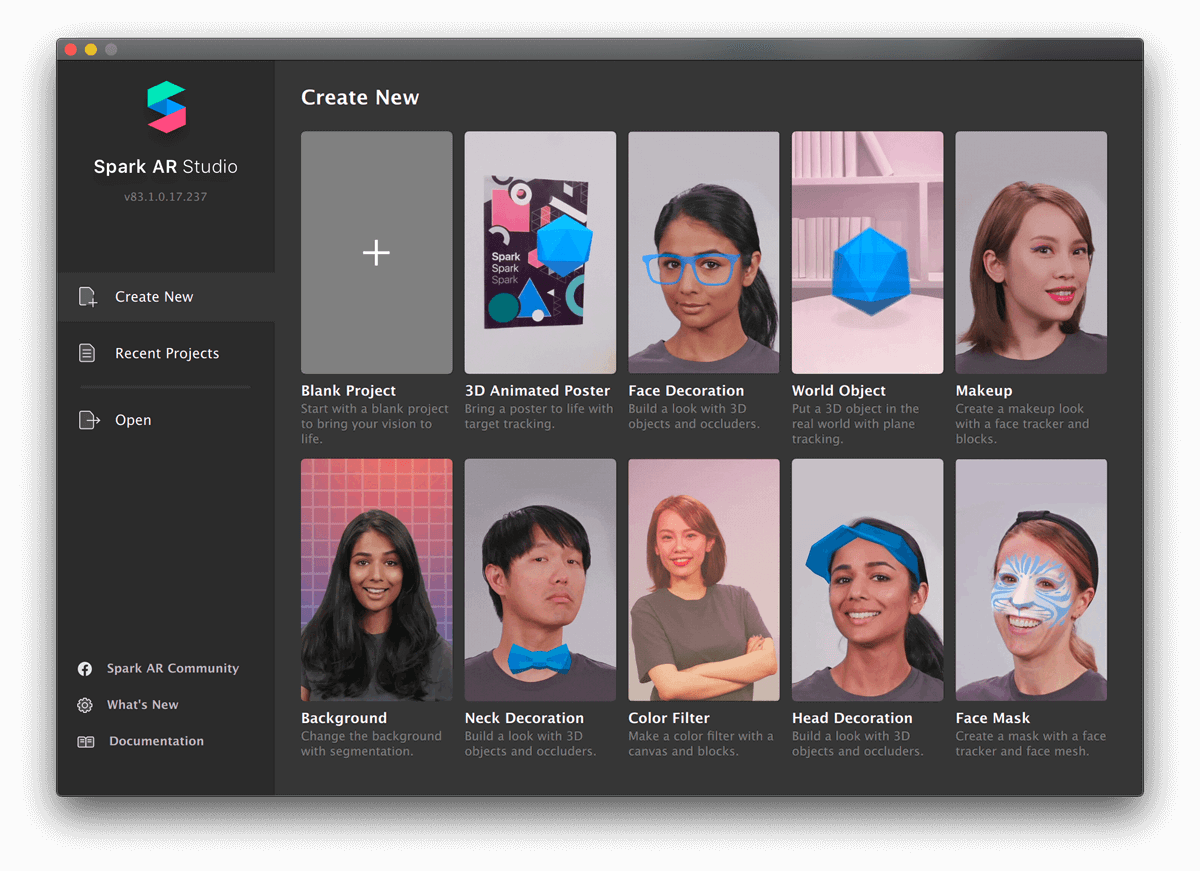Select the 3D Animated Poster template thumbnail
The height and width of the screenshot is (871, 1200).
(540, 253)
